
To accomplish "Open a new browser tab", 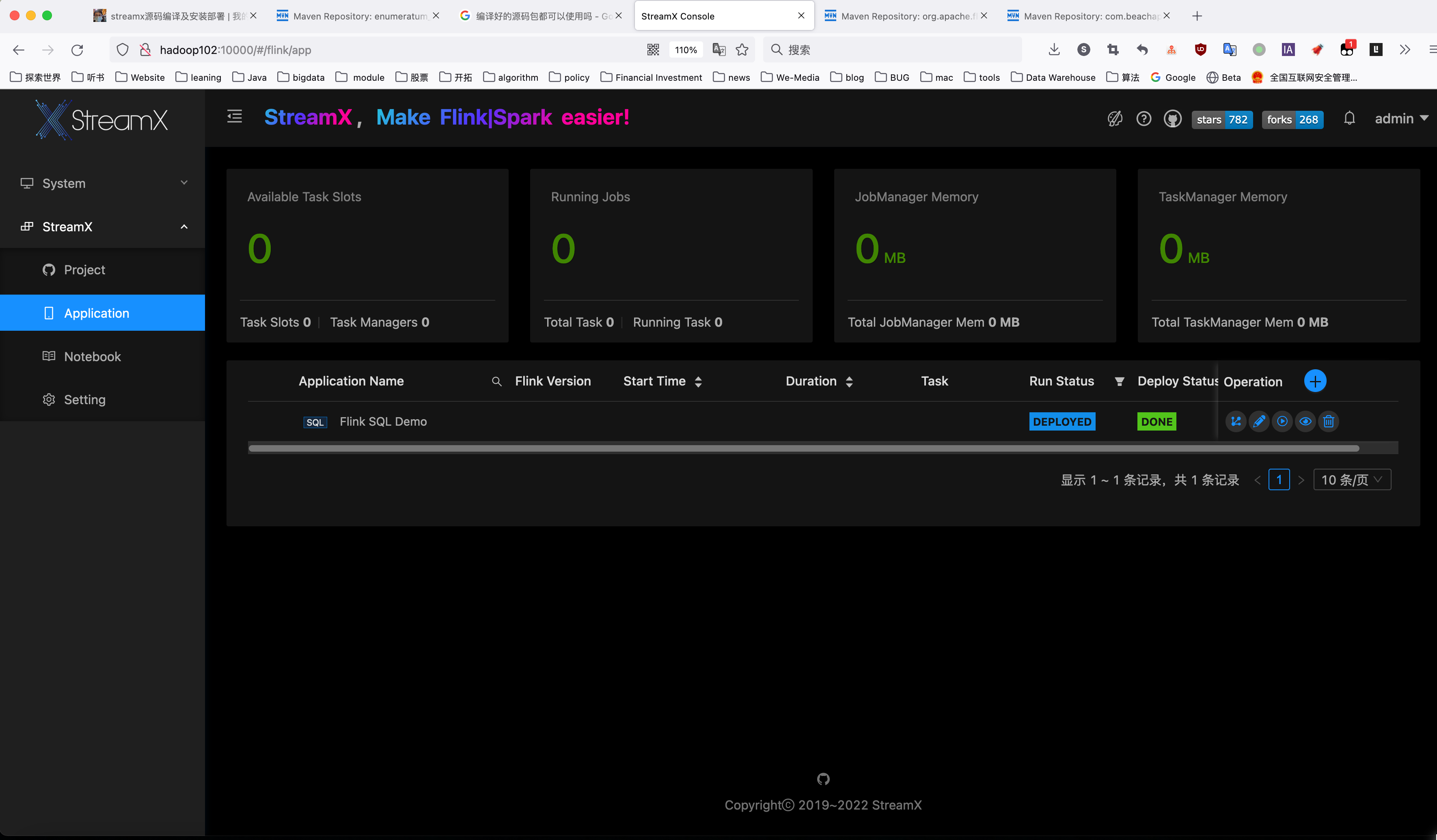I will (1197, 16).
